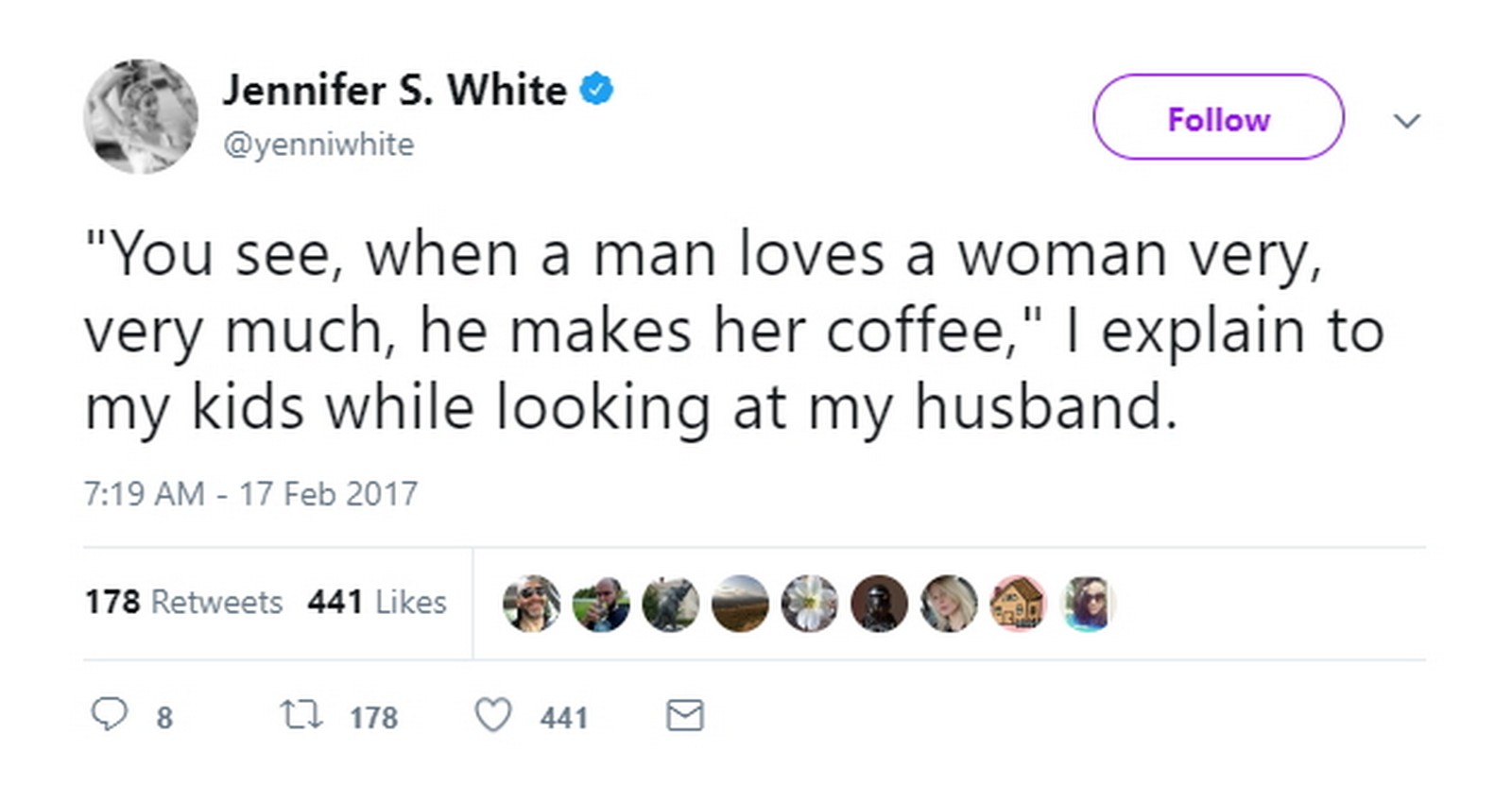Open Jennifer S. White's profile picture

[141, 117]
